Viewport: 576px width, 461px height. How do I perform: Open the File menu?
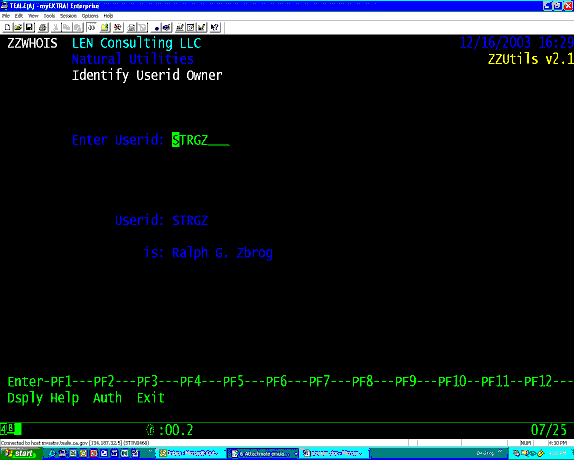pos(6,16)
